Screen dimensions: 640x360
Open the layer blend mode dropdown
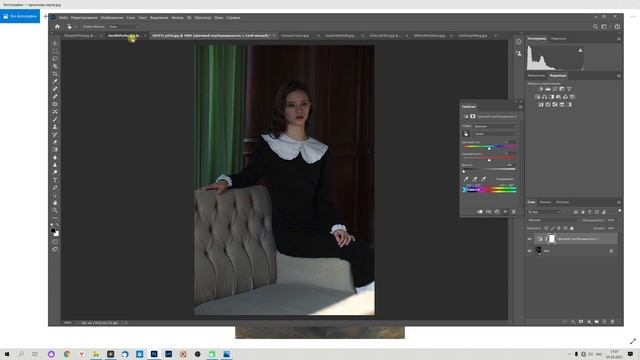coord(553,220)
